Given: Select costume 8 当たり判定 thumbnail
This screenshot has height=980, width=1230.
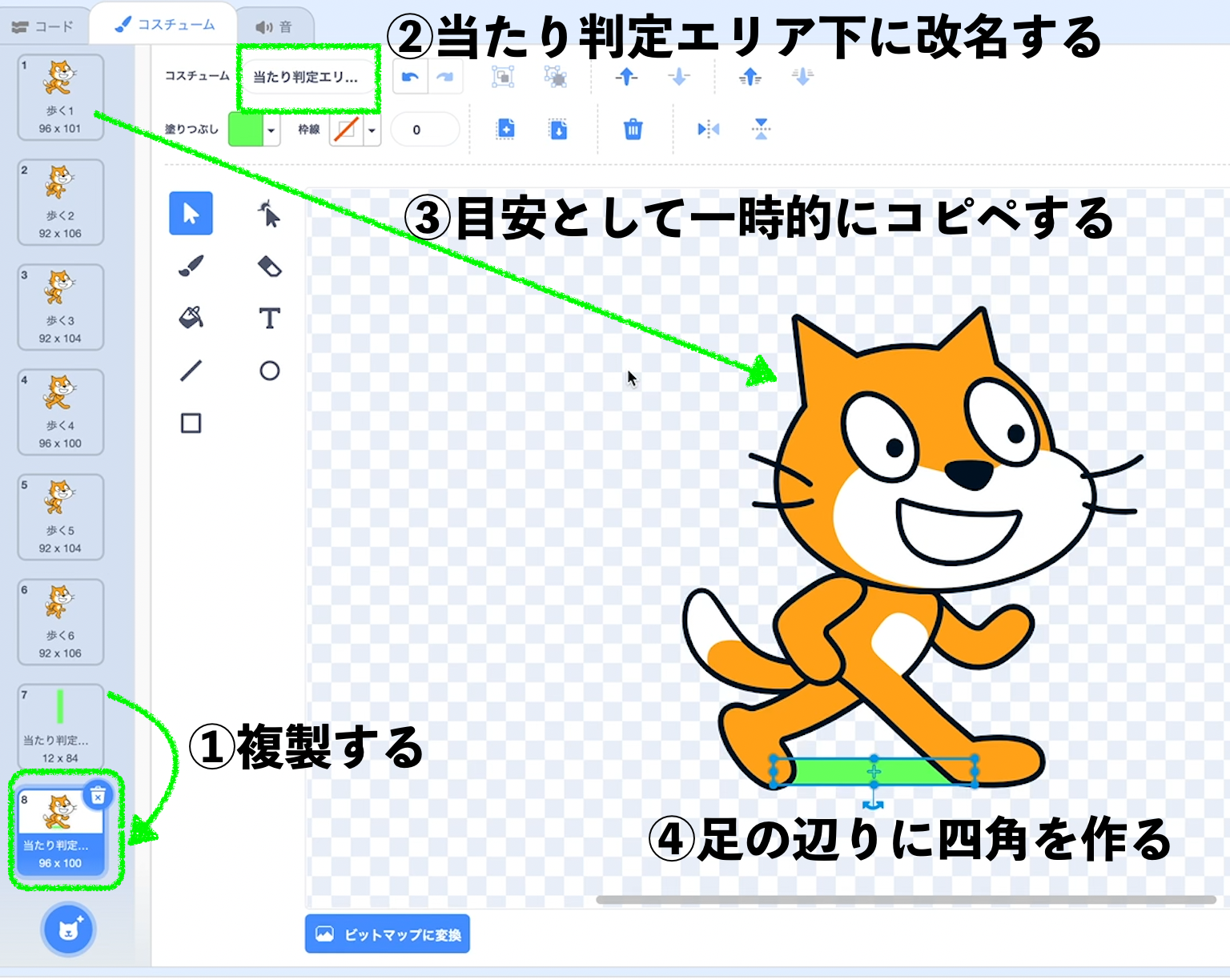Looking at the screenshot, I should [61, 833].
